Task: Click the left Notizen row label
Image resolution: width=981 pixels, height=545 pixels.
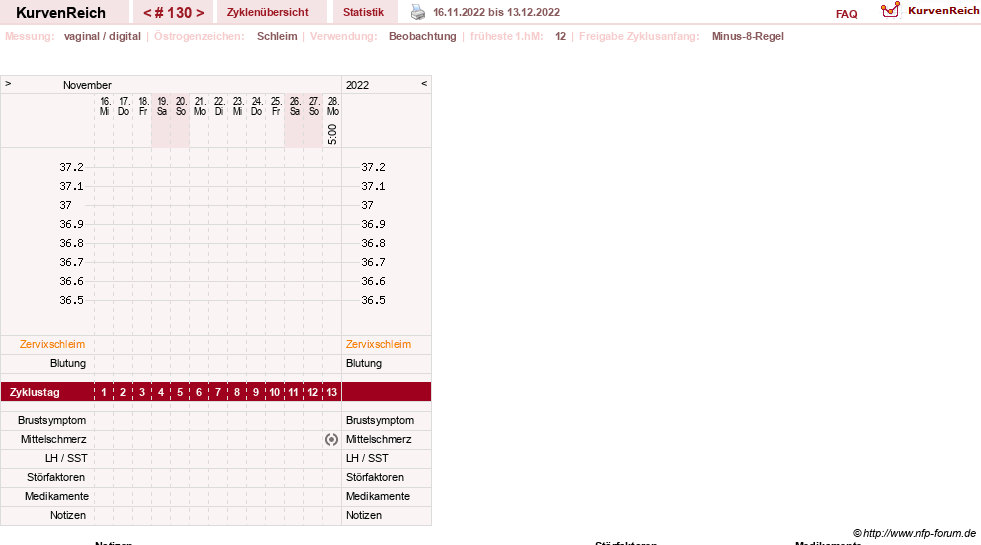Action: tap(68, 515)
